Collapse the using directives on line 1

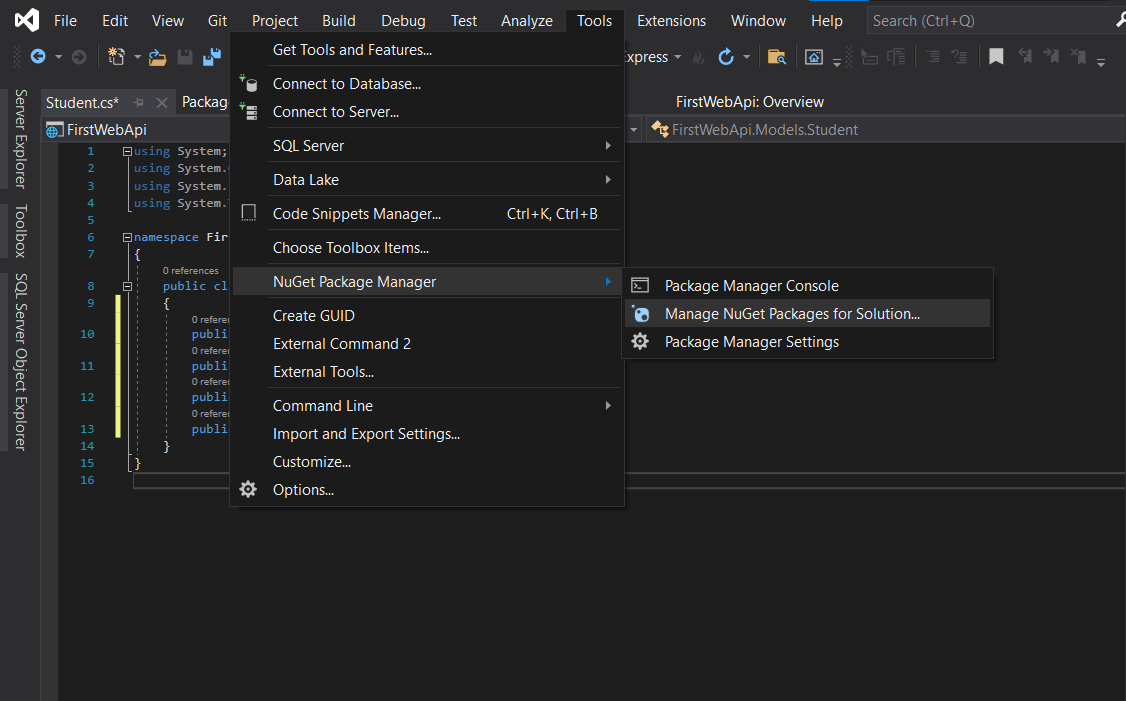click(127, 151)
